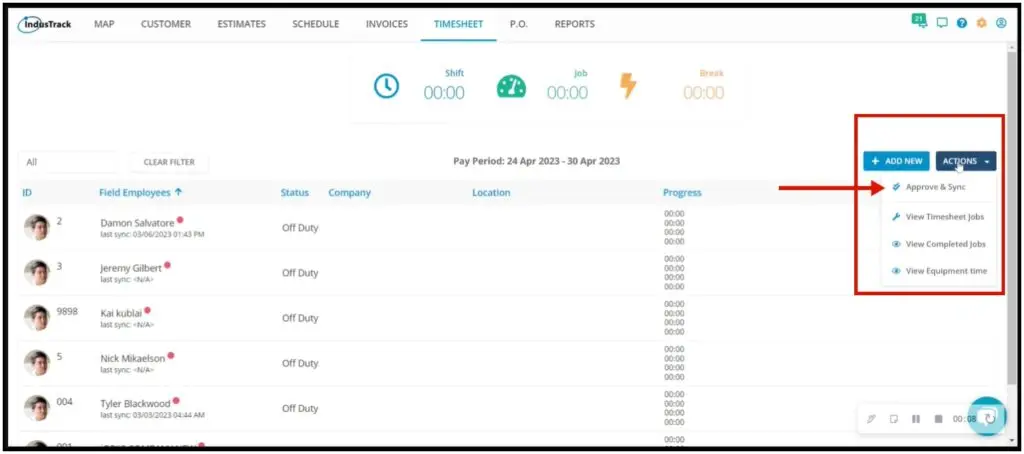Open the P.O. tab
Screen dimensions: 1024x454
tap(519, 24)
